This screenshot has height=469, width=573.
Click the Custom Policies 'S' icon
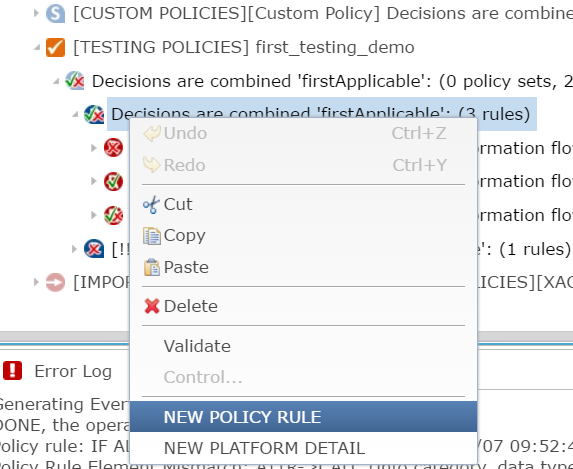(x=56, y=14)
